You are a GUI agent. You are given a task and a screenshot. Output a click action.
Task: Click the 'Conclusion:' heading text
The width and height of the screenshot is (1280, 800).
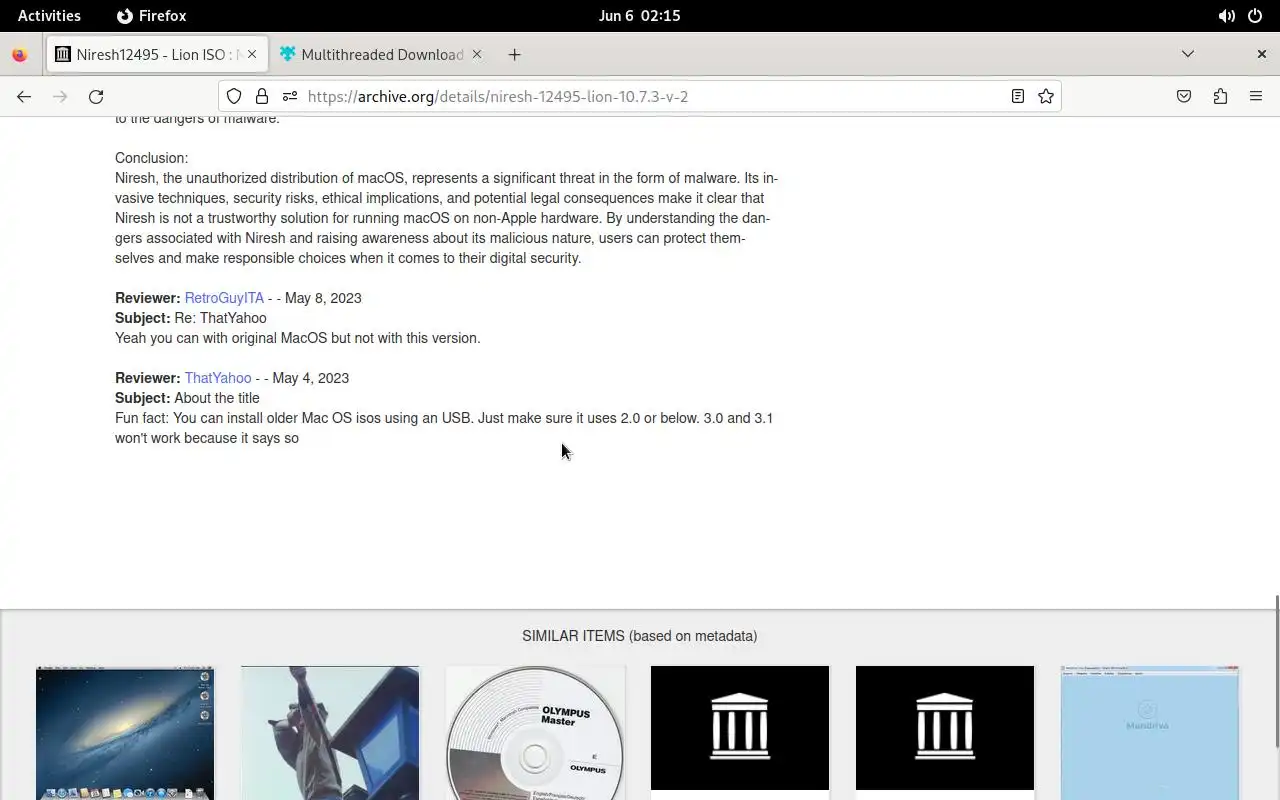click(x=151, y=158)
